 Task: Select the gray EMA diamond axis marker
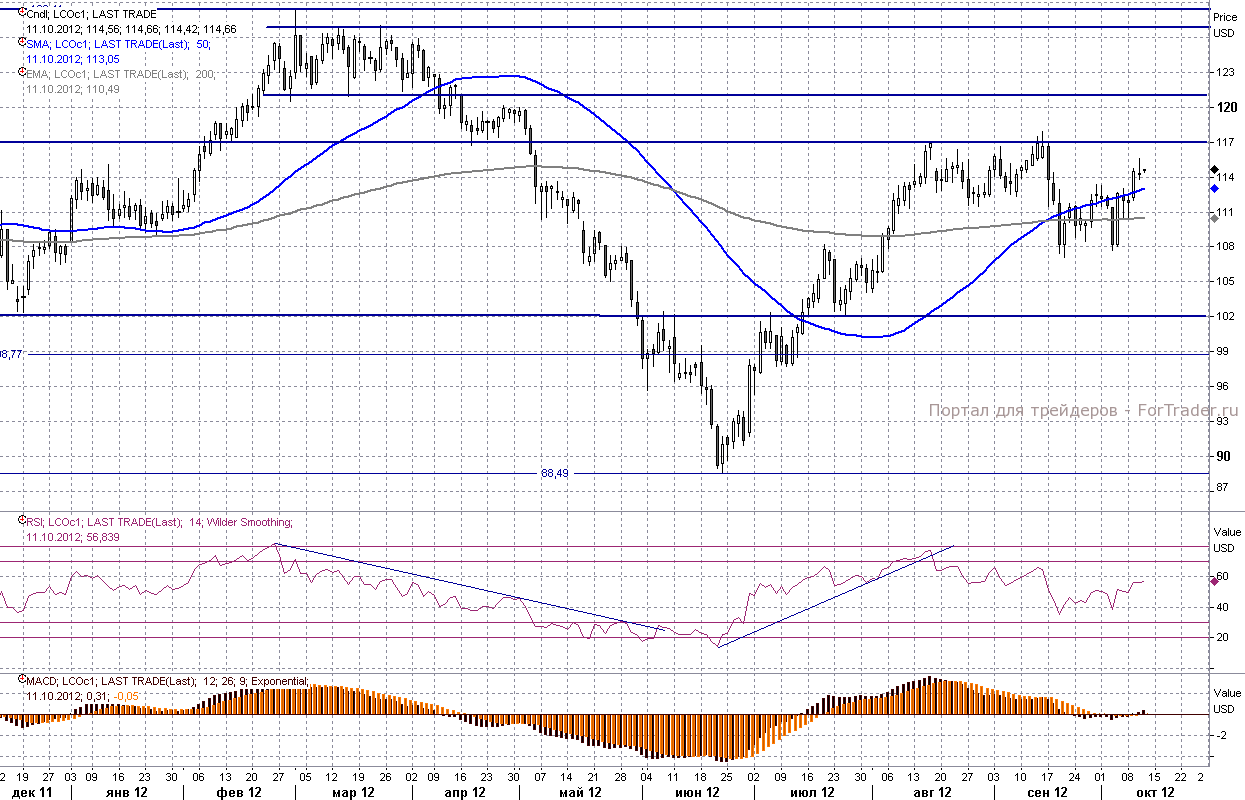pos(1214,217)
